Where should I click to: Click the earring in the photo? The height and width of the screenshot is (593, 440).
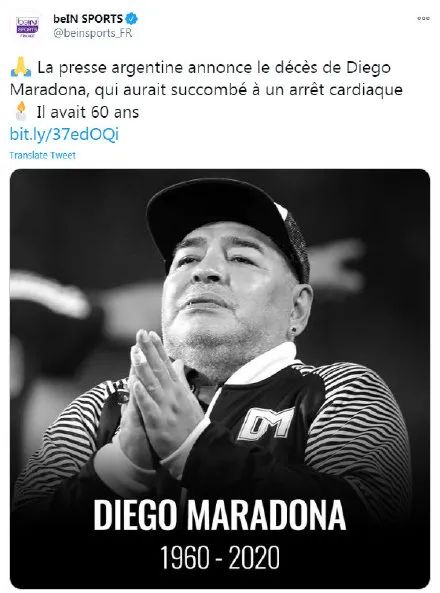coord(293,332)
